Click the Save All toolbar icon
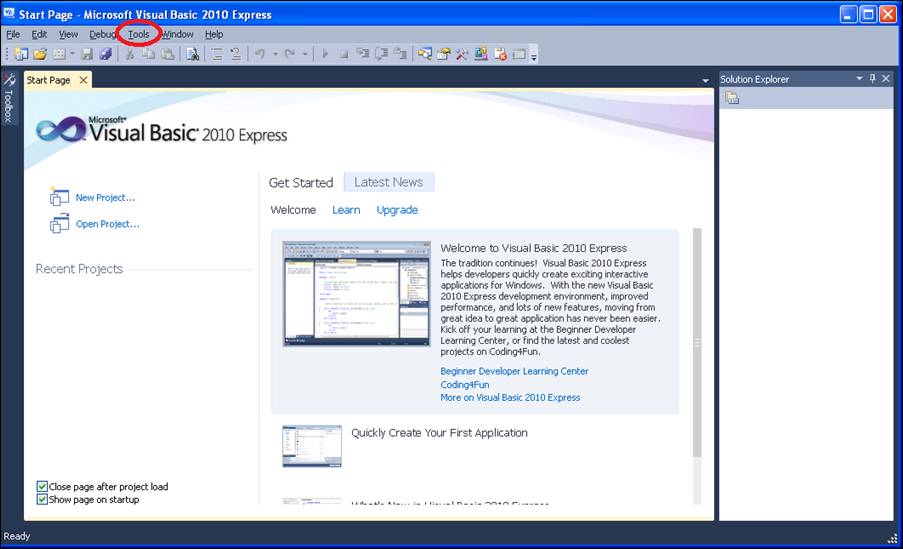 tap(105, 54)
